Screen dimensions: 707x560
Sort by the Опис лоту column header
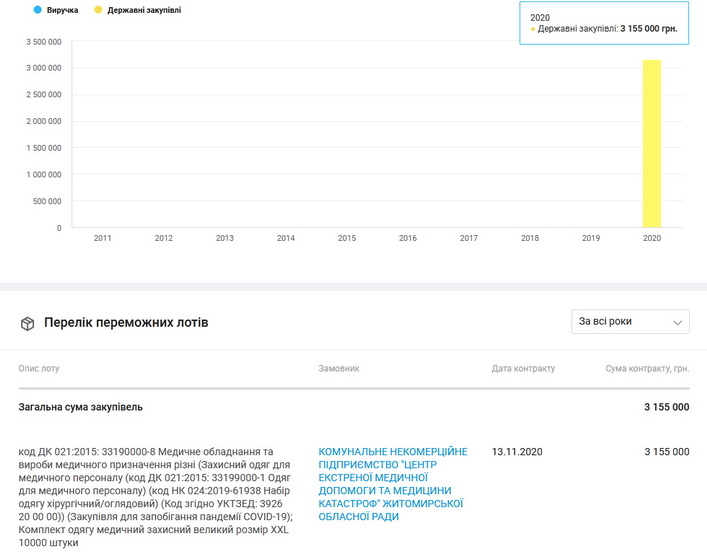point(39,369)
